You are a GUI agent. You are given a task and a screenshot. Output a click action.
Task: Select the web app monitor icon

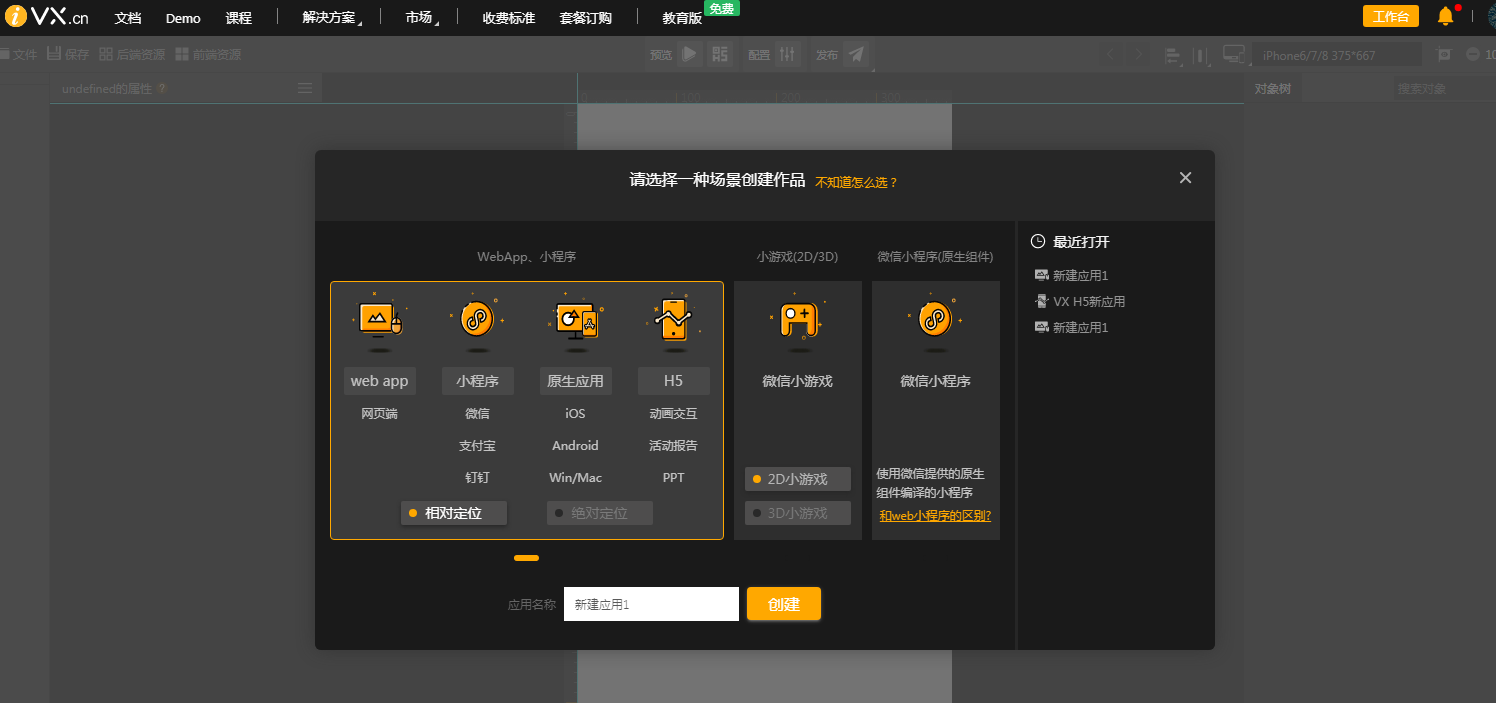pos(379,320)
